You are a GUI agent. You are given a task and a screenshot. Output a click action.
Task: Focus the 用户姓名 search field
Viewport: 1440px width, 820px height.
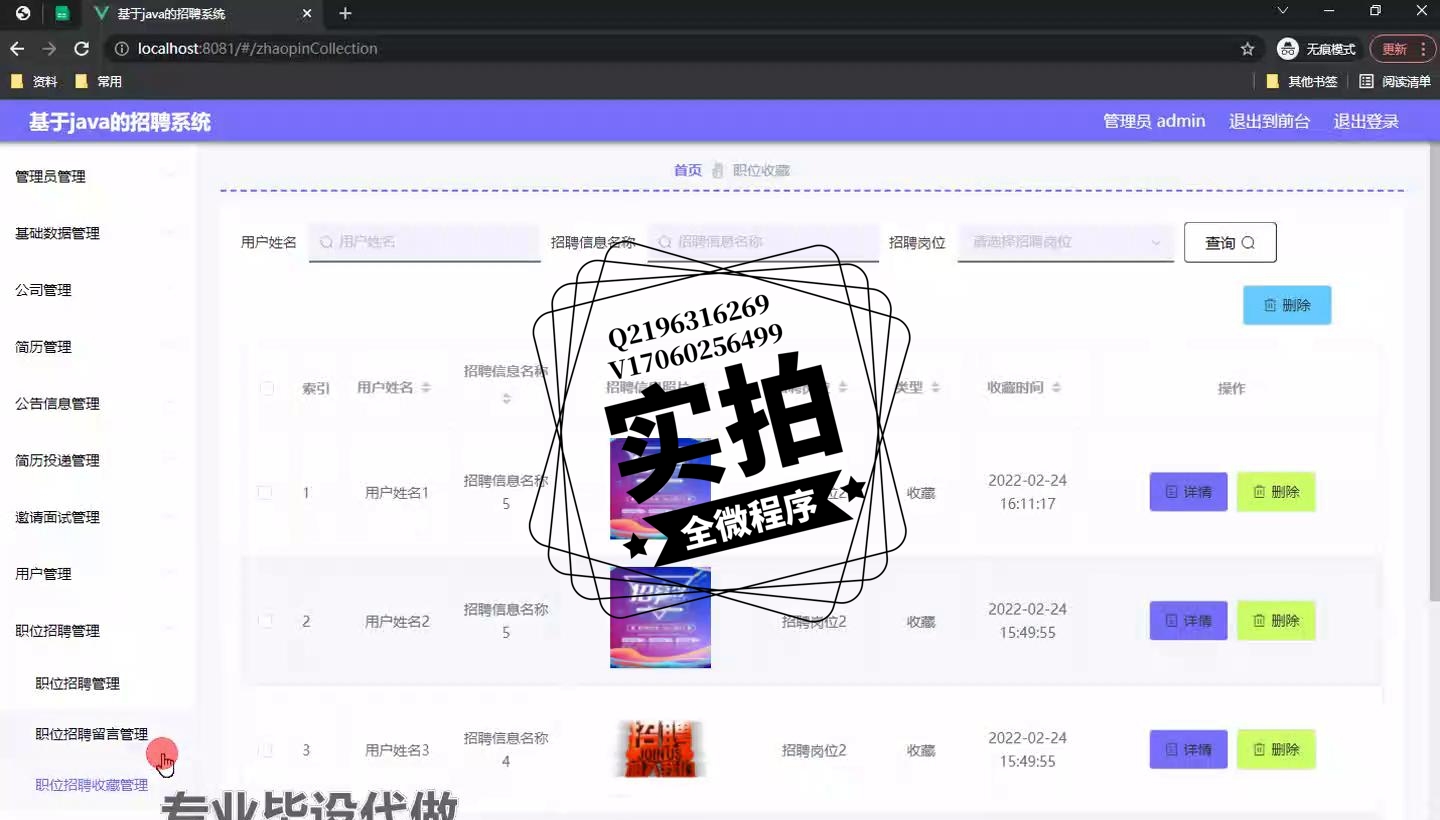click(x=424, y=242)
